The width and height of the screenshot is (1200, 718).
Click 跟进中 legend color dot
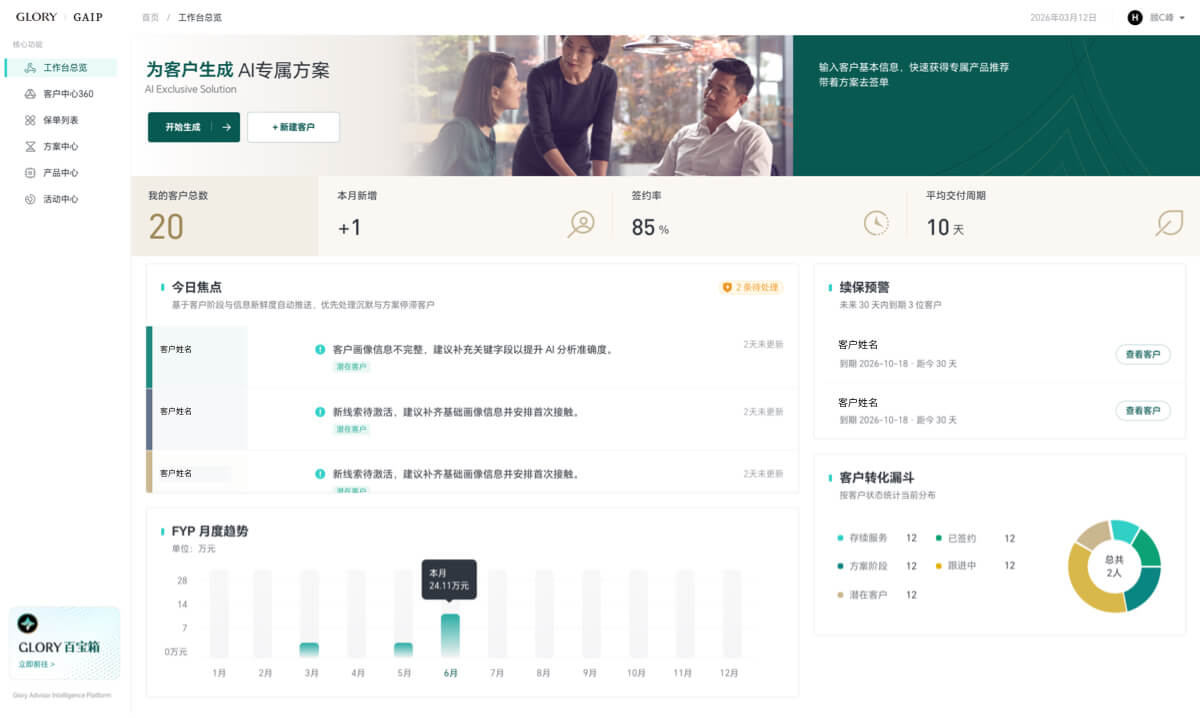coord(939,566)
